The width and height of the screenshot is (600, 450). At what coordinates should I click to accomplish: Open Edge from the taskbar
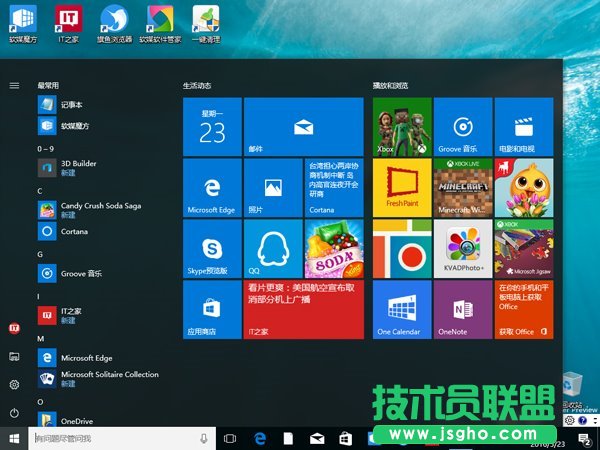click(260, 439)
